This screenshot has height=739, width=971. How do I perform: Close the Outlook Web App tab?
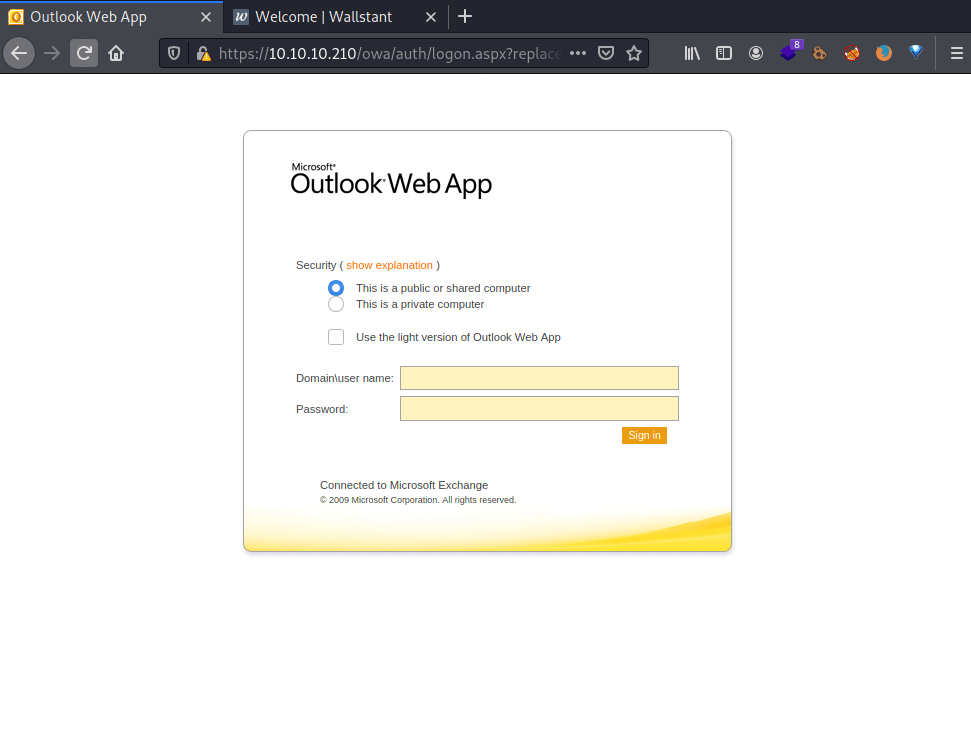tap(206, 17)
